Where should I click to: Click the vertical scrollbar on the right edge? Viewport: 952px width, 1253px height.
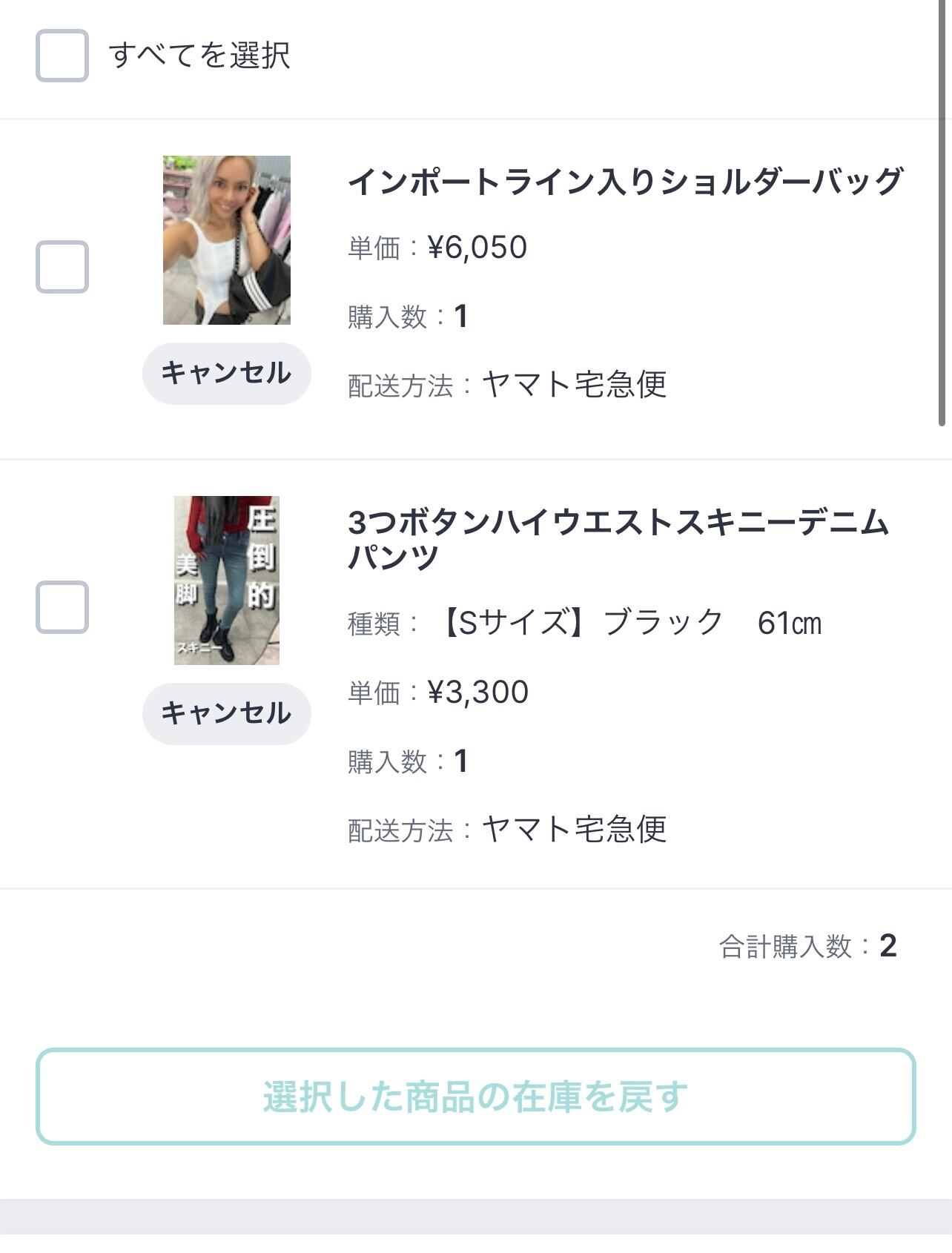(x=942, y=222)
